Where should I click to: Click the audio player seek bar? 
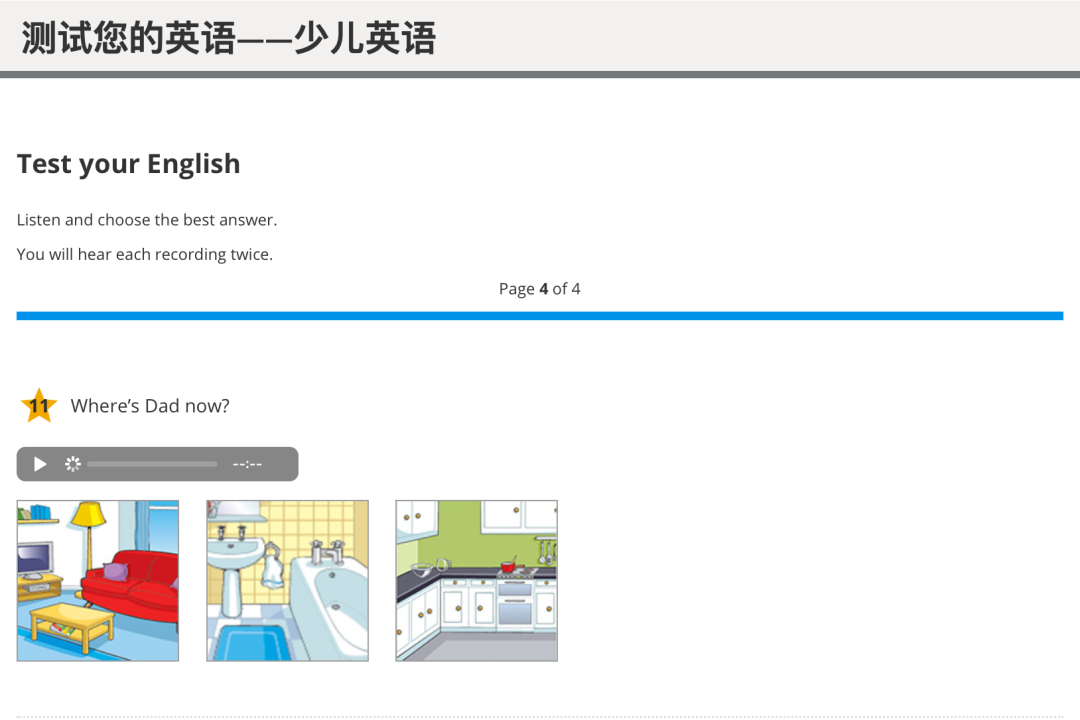152,464
